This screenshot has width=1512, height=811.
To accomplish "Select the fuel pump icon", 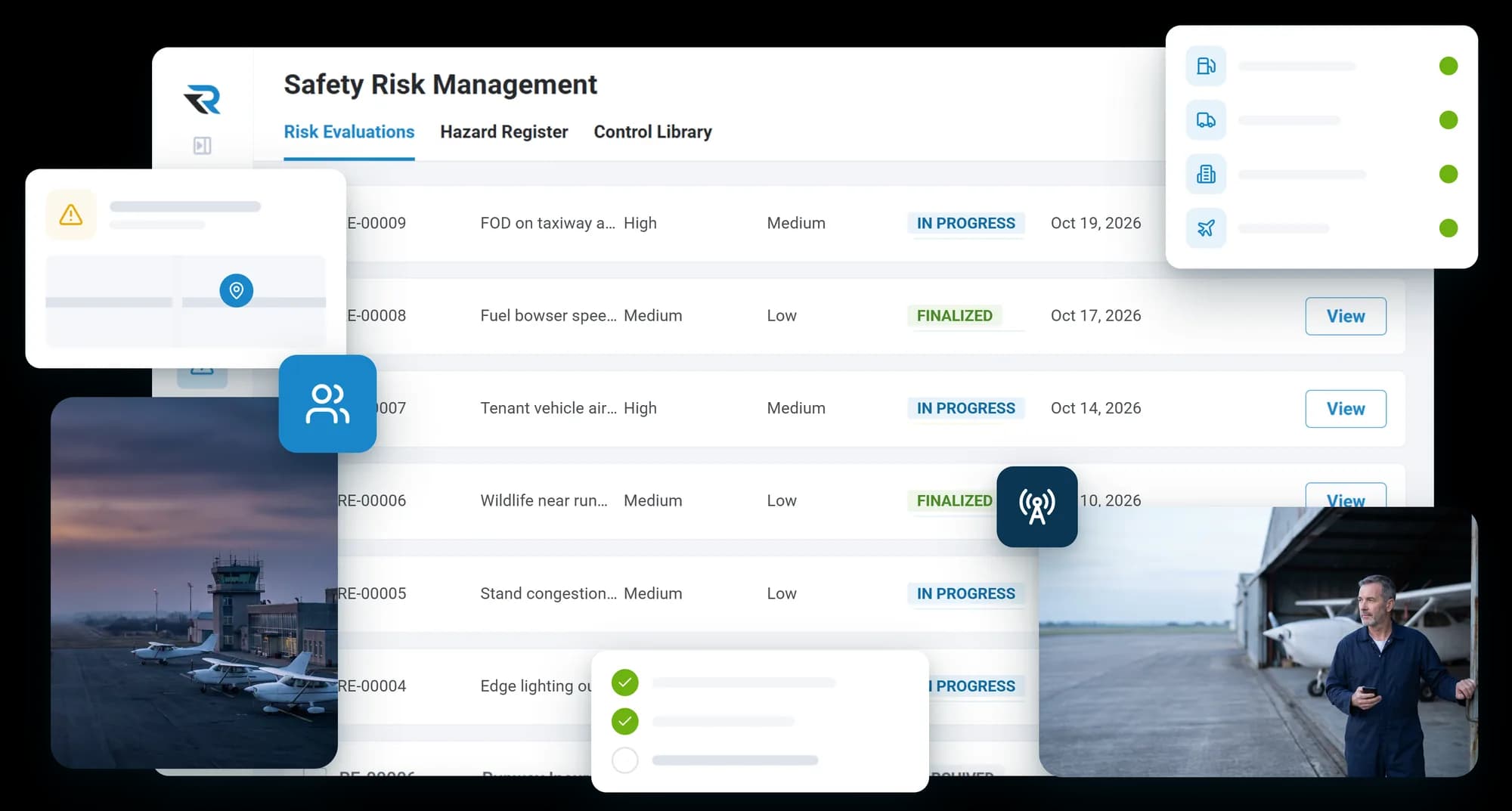I will 1206,66.
